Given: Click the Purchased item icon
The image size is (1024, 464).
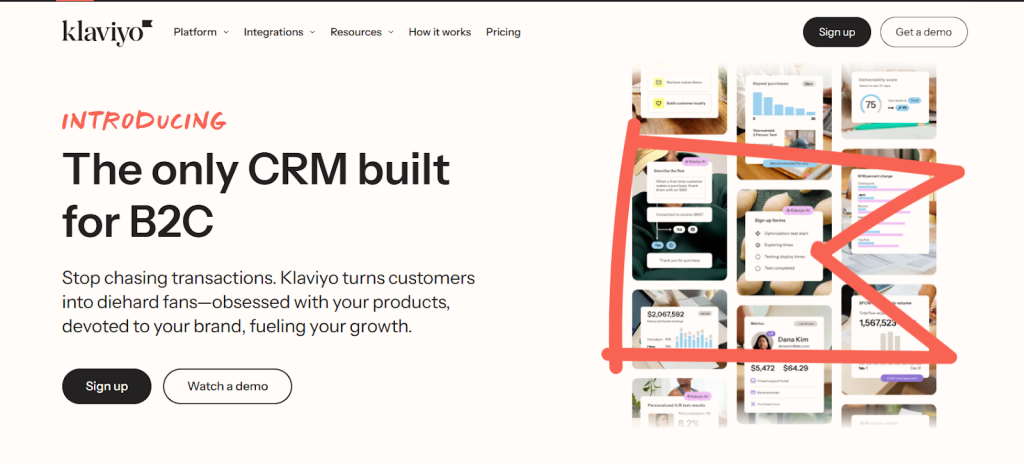Looking at the screenshot, I should point(753,404).
